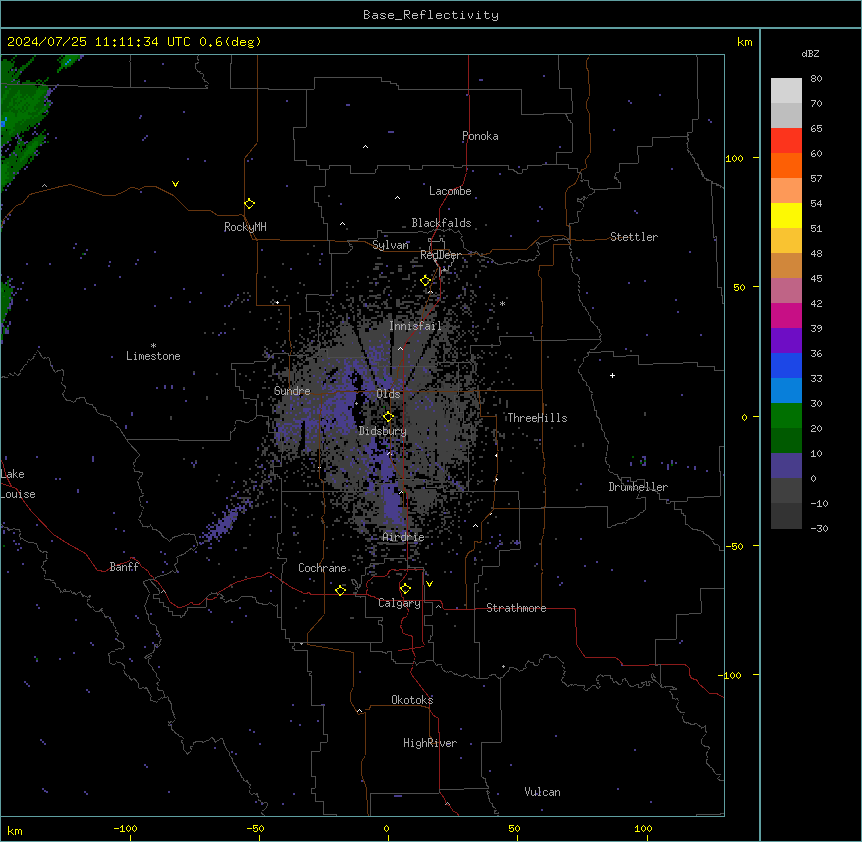
Task: Click the Stettler city label
Action: pyautogui.click(x=634, y=237)
